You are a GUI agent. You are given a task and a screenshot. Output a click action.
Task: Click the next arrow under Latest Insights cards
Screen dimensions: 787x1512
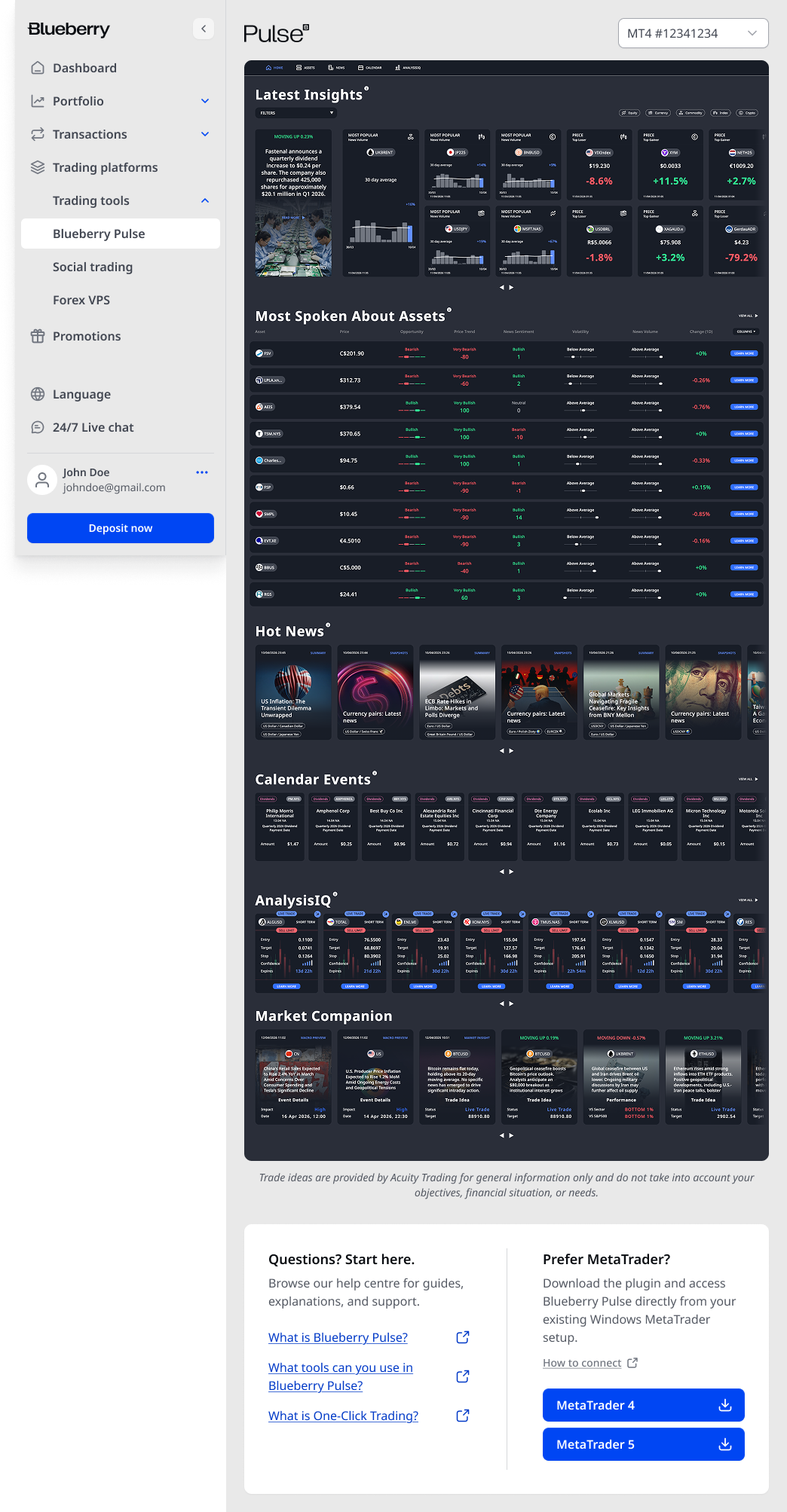click(511, 287)
